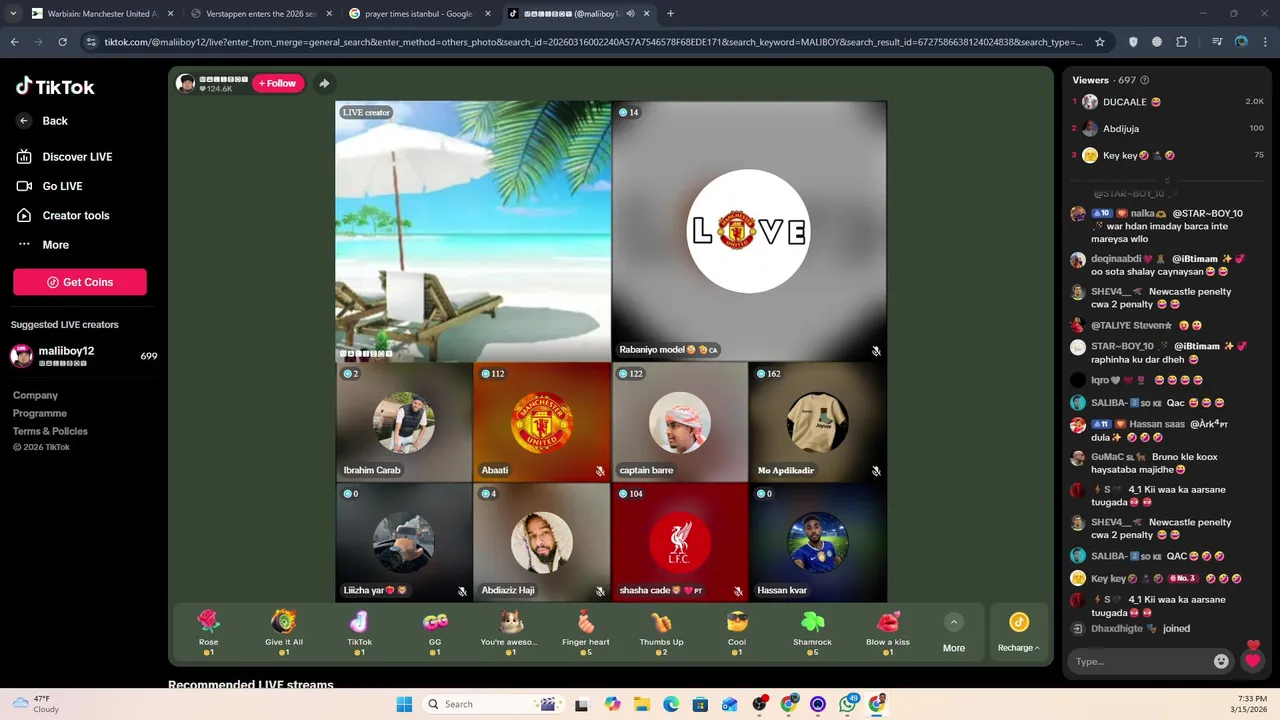
Task: Send the Finger heart gift
Action: pos(586,633)
